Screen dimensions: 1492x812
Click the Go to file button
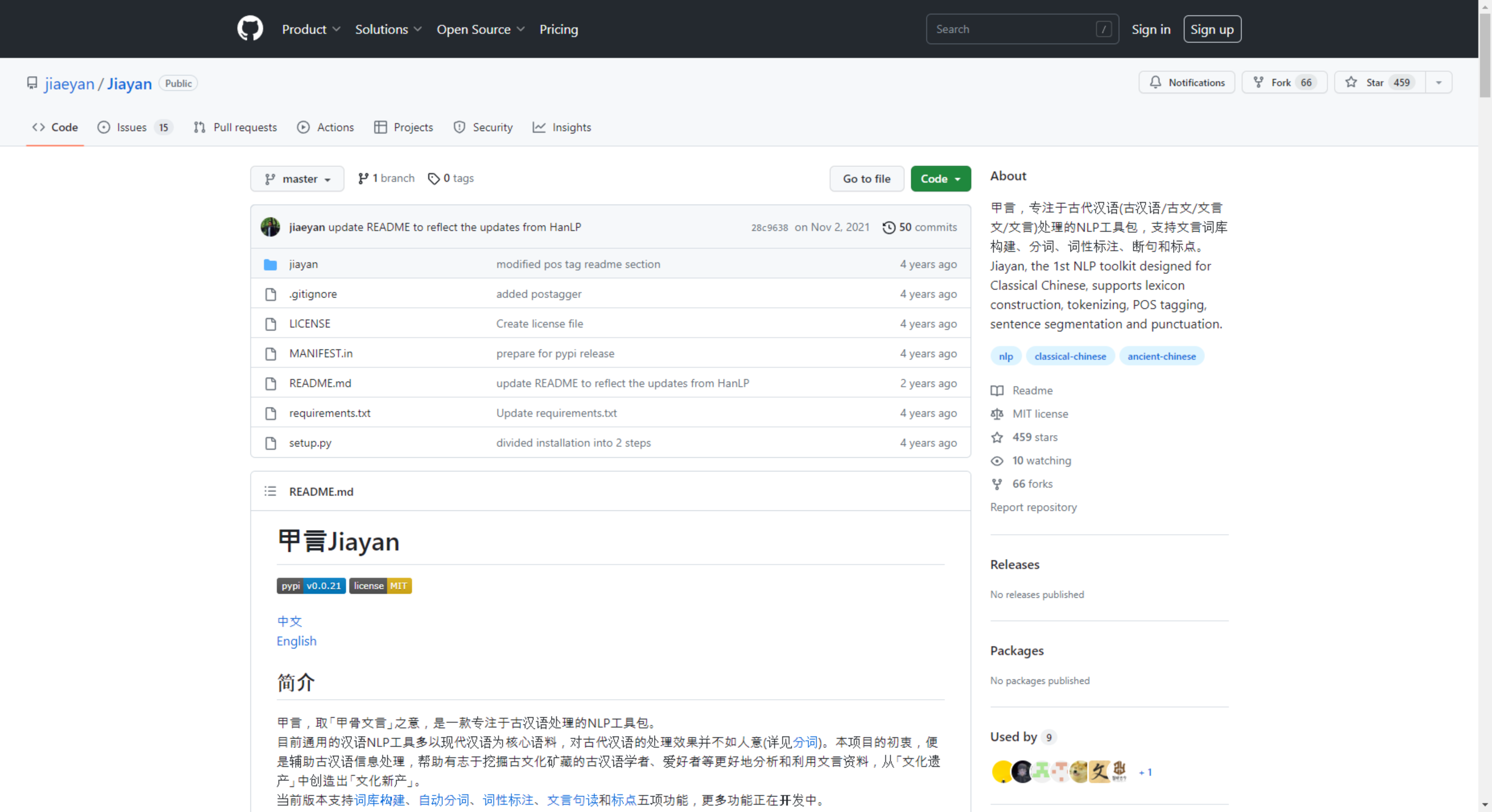866,179
